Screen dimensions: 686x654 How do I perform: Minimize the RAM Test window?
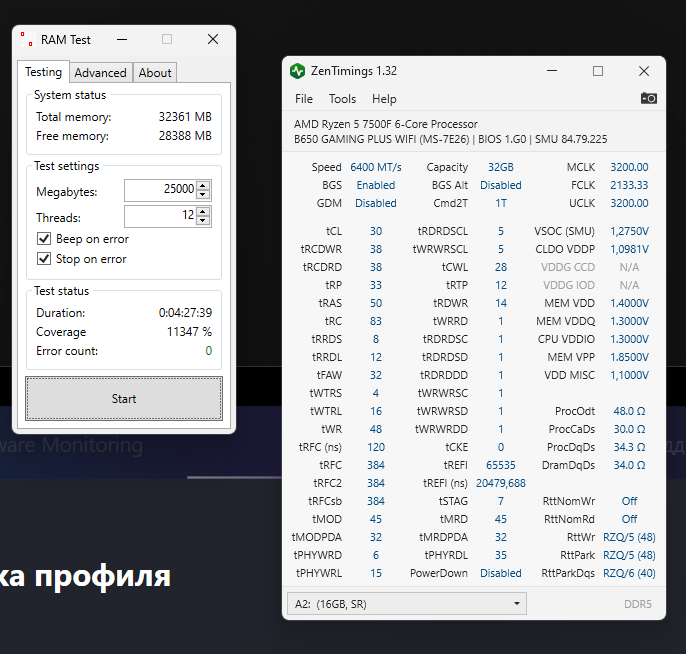coord(122,39)
